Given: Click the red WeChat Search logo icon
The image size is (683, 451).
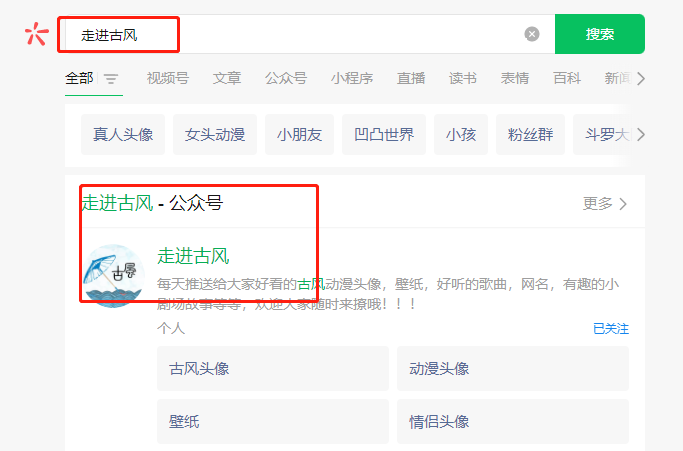Looking at the screenshot, I should click(x=36, y=34).
